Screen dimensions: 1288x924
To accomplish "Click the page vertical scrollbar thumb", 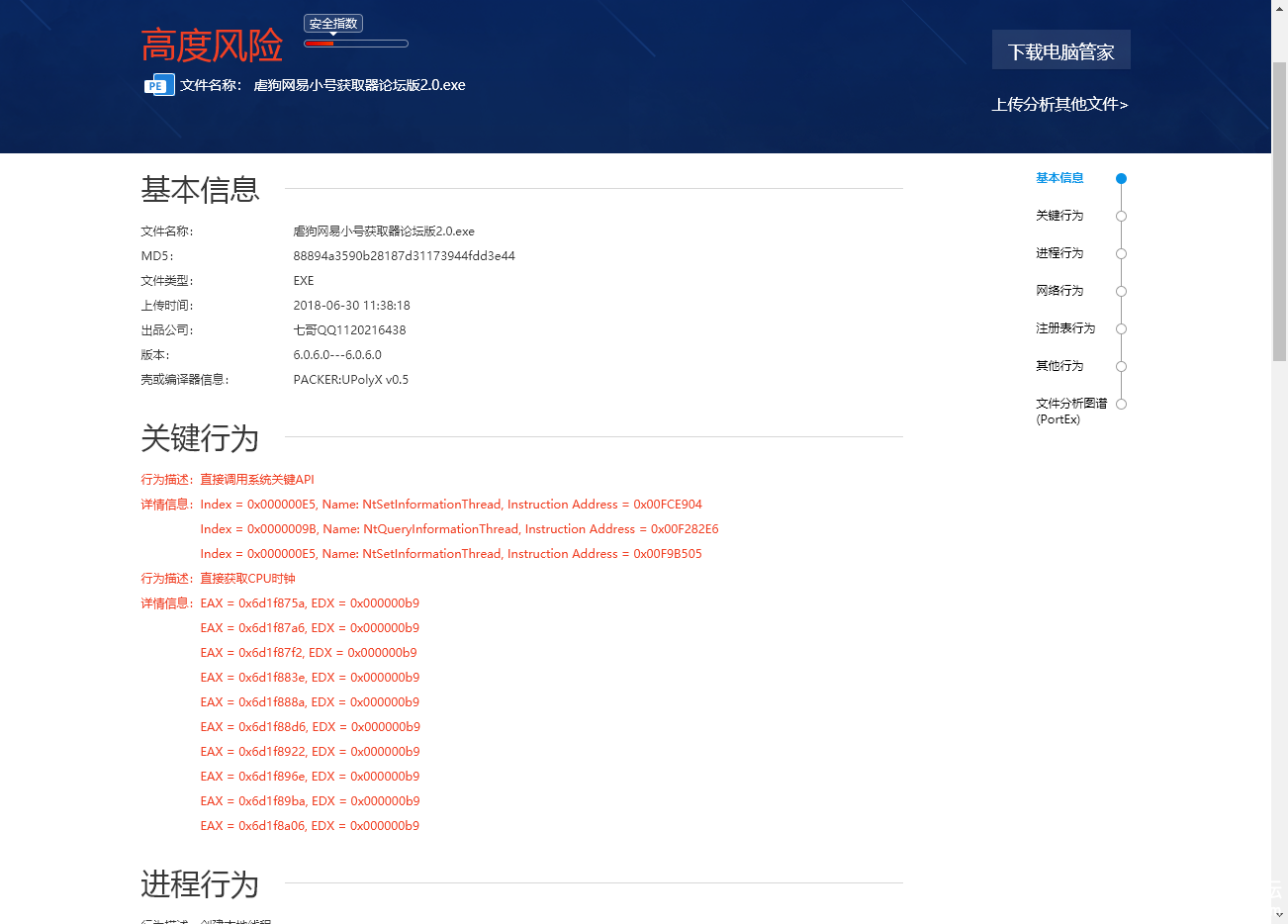I will [1279, 211].
